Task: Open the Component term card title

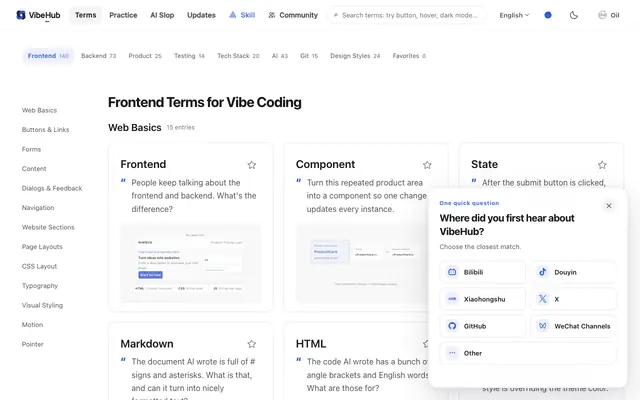Action: click(325, 164)
